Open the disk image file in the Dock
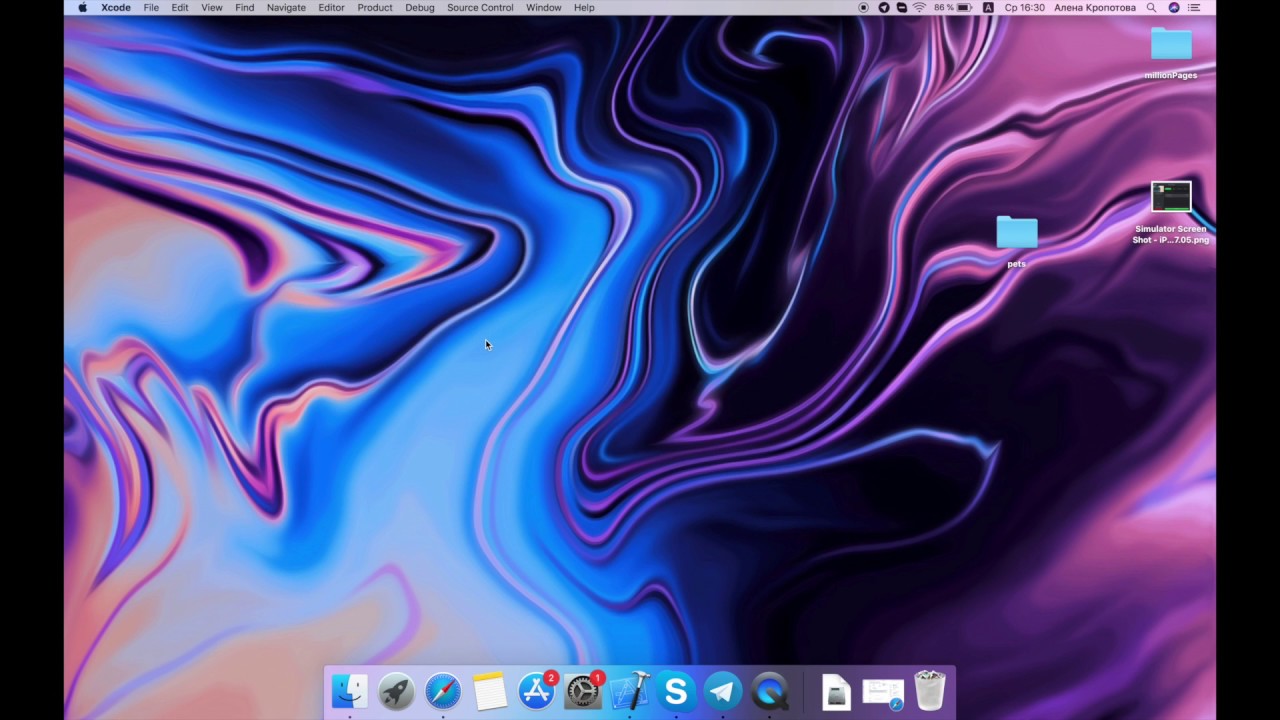The width and height of the screenshot is (1280, 720). click(x=836, y=691)
